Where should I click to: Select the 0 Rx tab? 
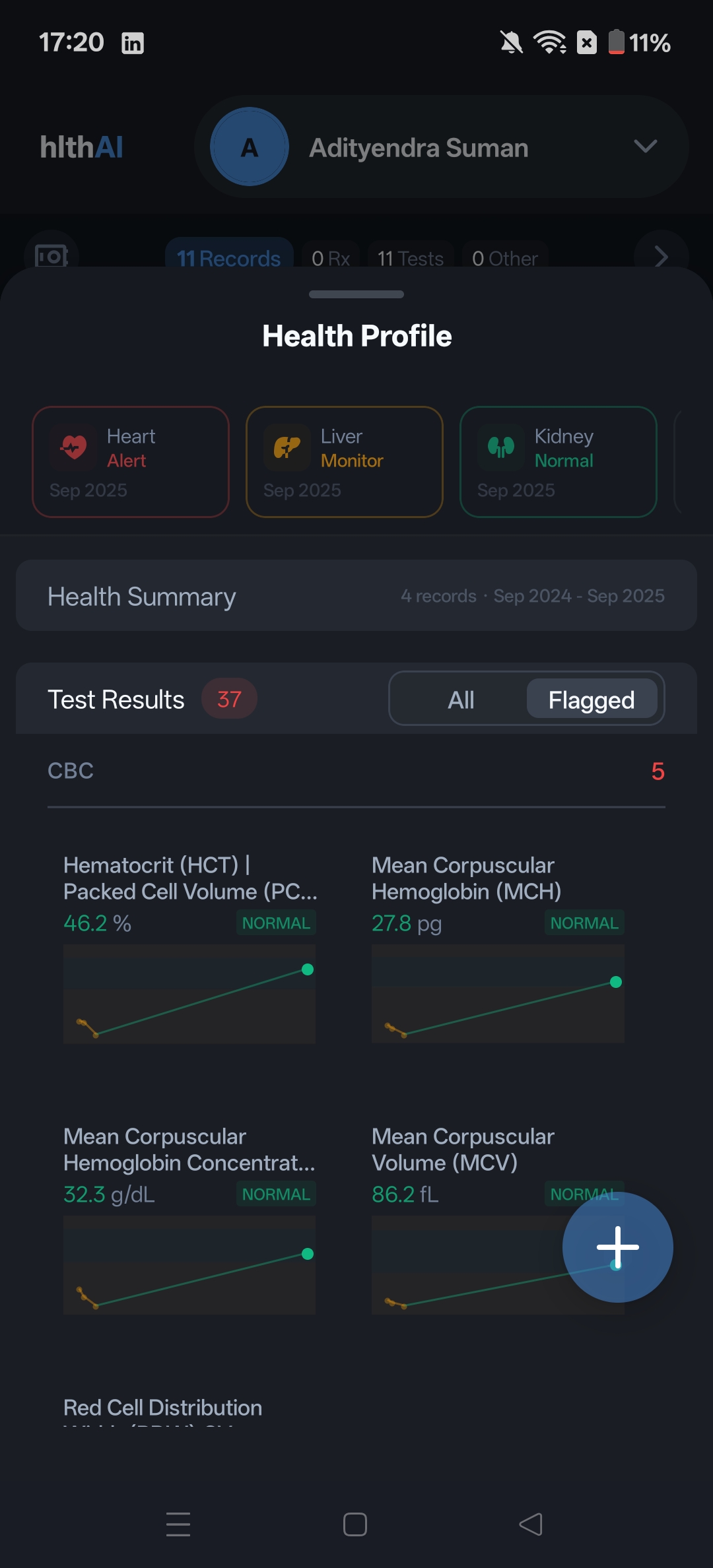[x=330, y=258]
